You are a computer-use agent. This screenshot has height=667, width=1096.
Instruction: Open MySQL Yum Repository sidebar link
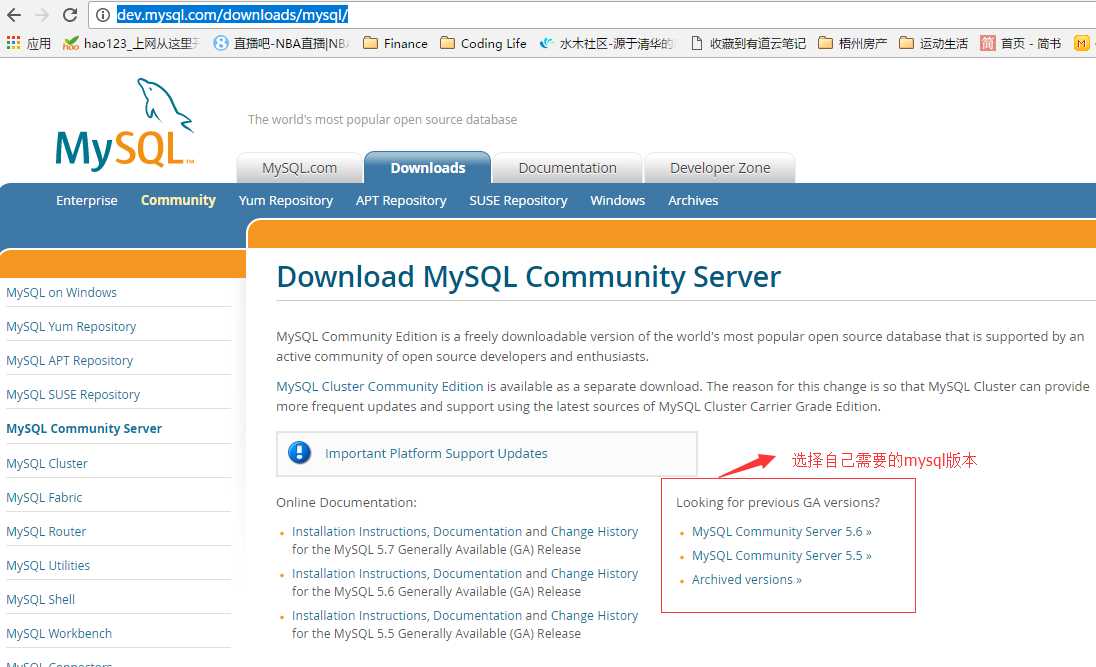tap(71, 327)
